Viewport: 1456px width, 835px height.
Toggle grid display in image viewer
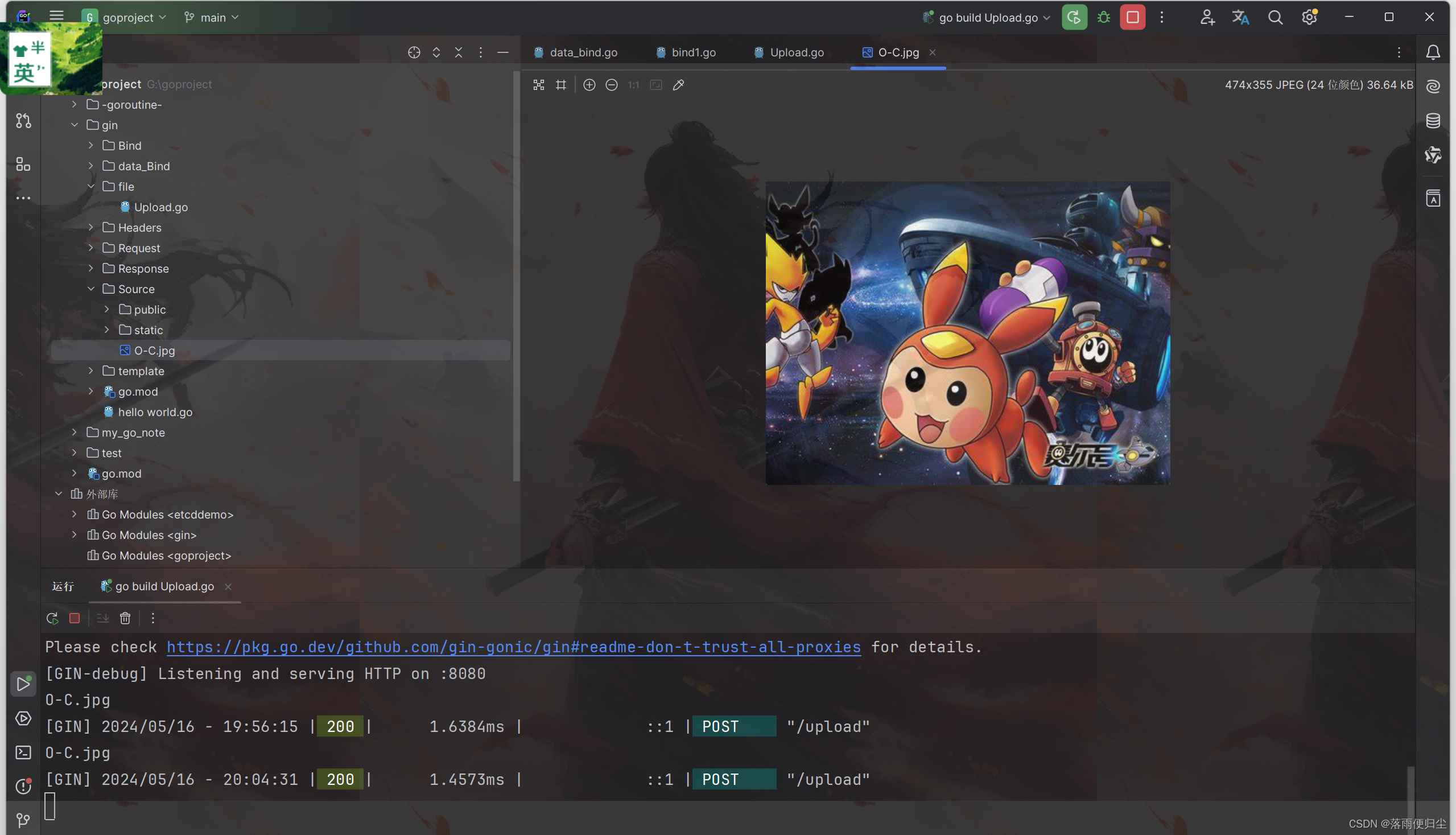[x=560, y=85]
